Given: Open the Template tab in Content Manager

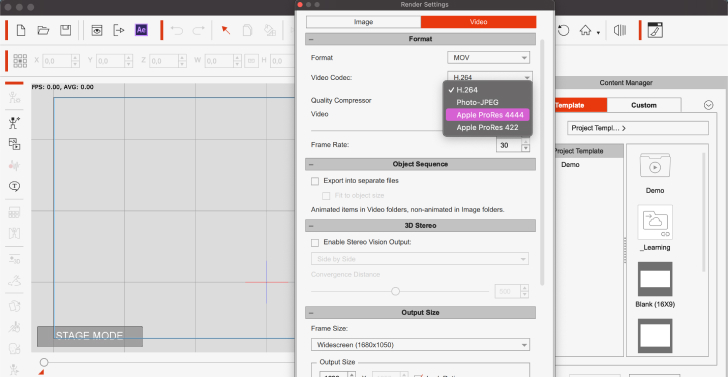Looking at the screenshot, I should point(581,105).
